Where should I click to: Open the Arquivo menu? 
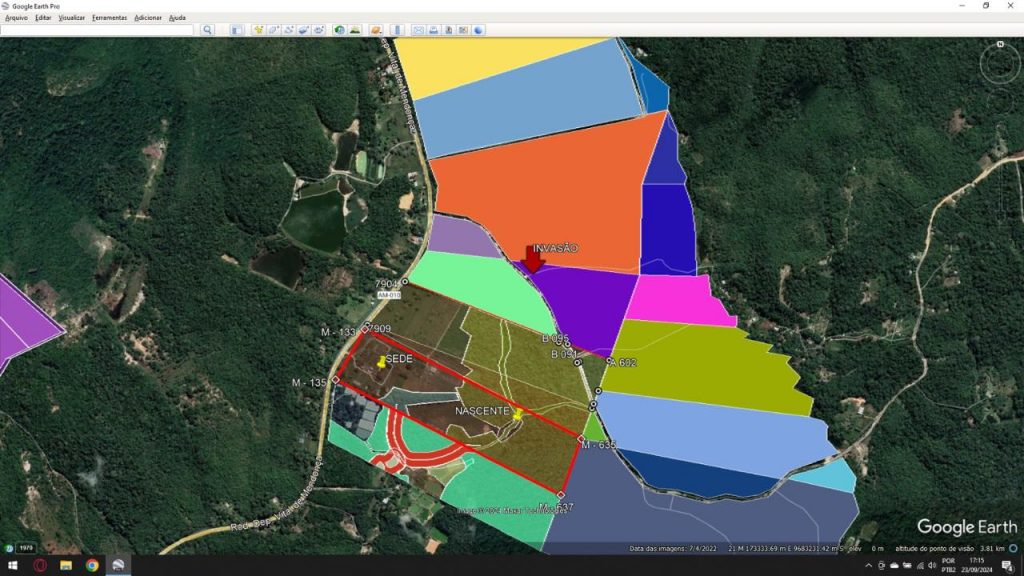[x=16, y=18]
